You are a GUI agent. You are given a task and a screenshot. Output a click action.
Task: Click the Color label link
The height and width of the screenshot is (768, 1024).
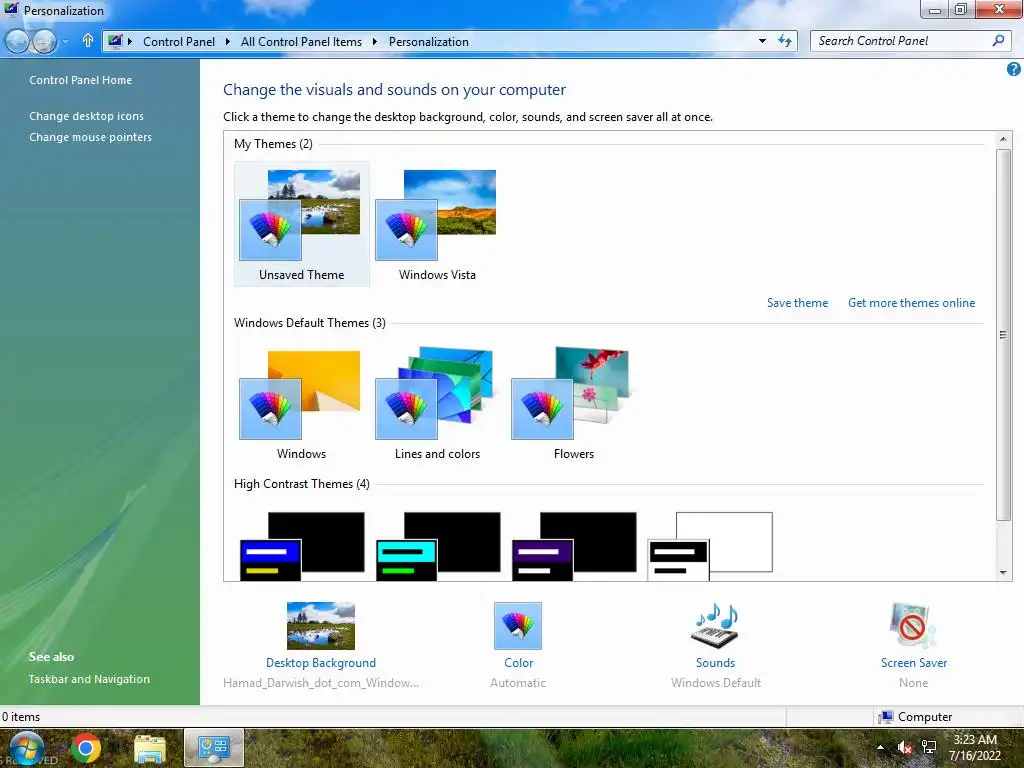(x=519, y=663)
